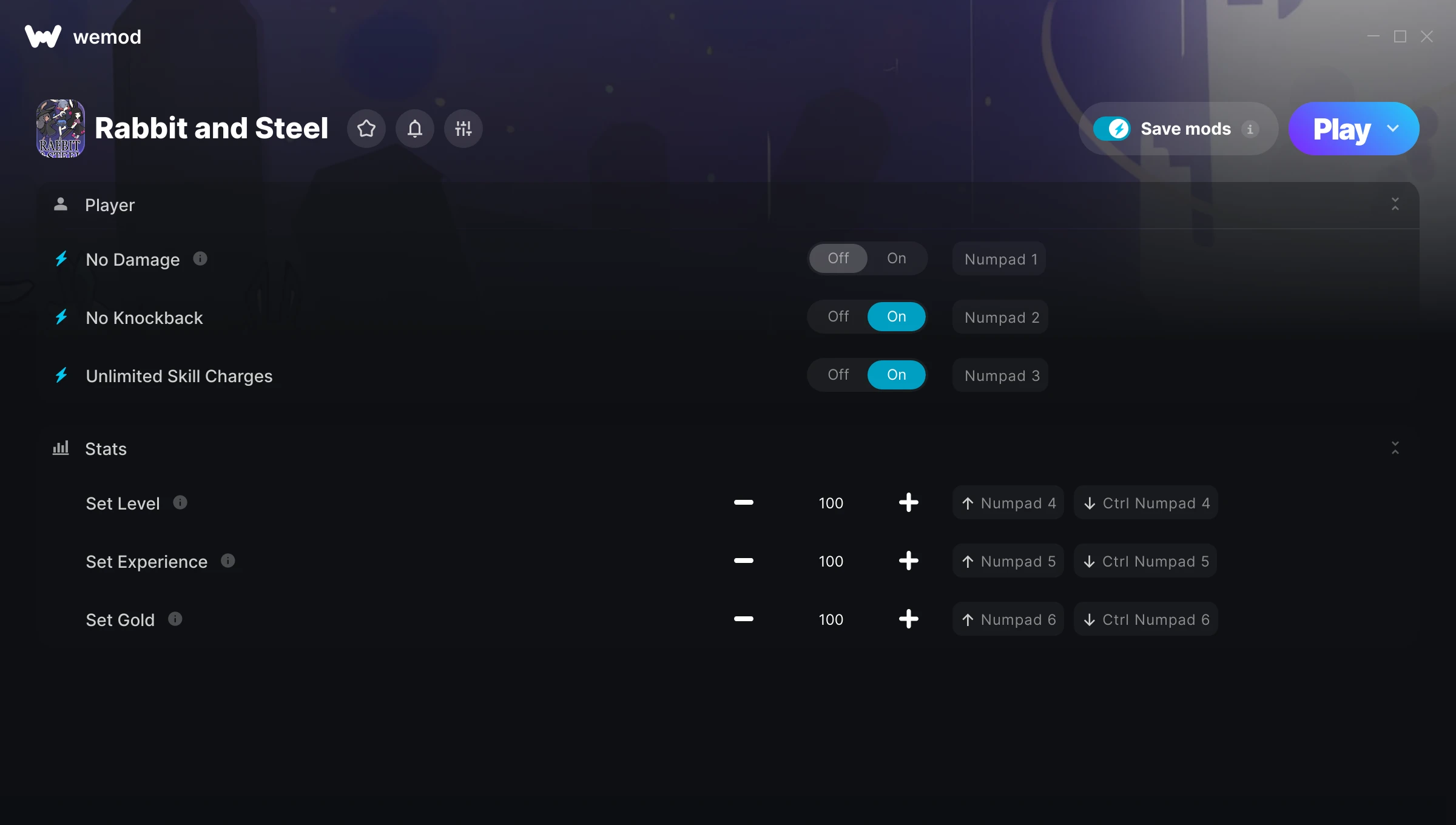Show info icon for Set Level
1456x825 pixels.
(x=180, y=503)
